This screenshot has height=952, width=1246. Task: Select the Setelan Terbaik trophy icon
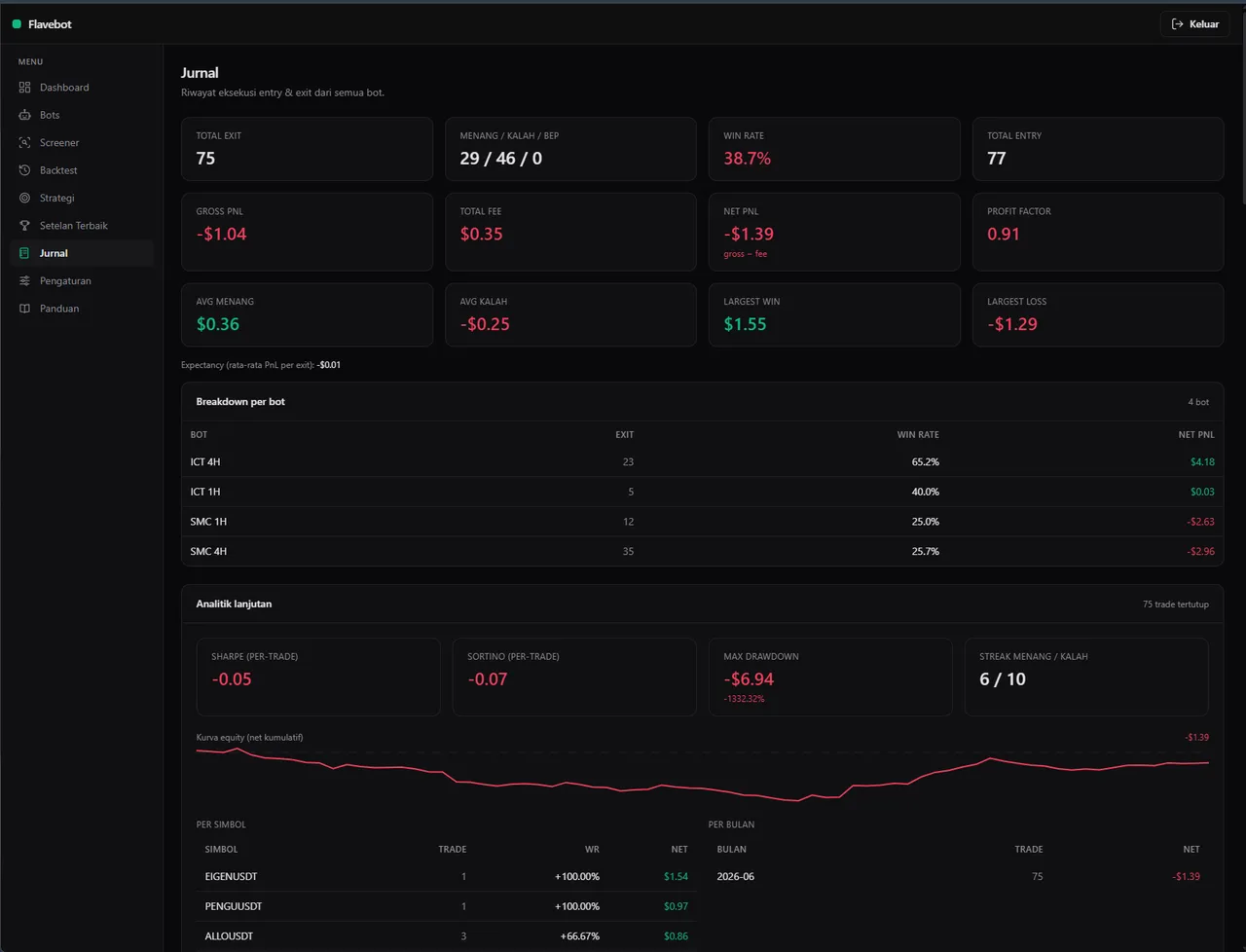click(x=24, y=226)
